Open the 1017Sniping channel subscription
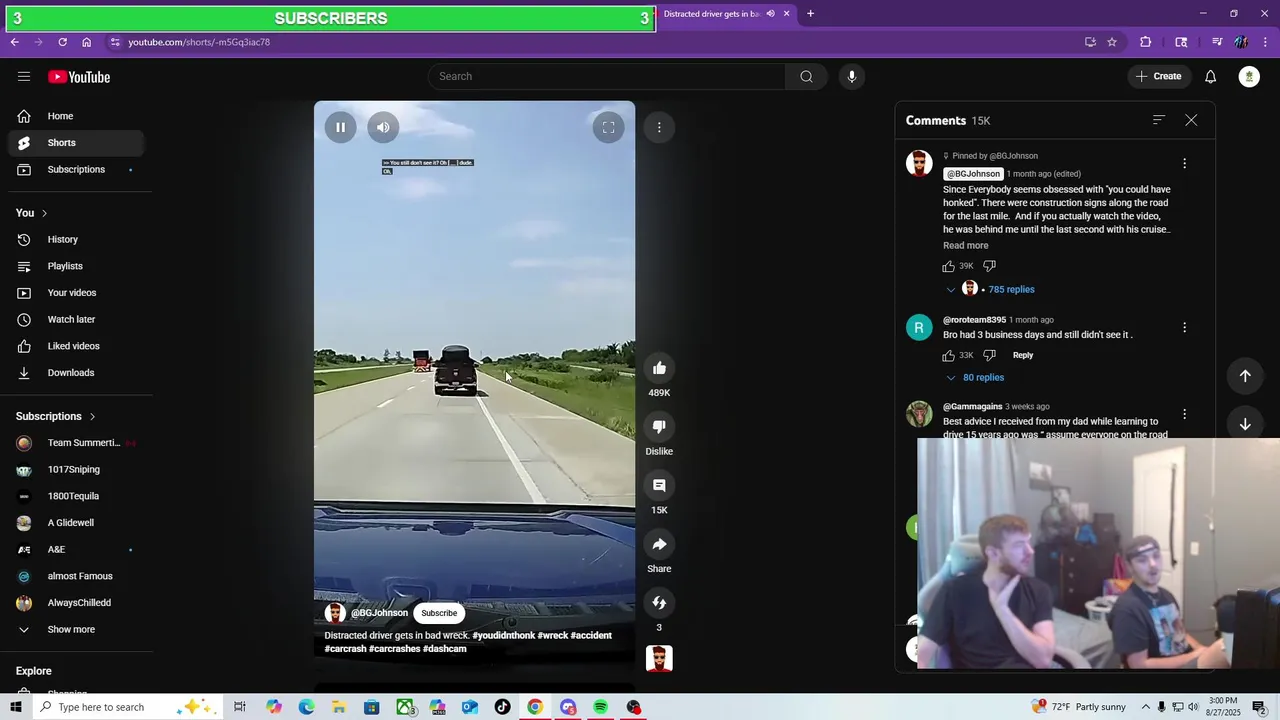 point(76,470)
